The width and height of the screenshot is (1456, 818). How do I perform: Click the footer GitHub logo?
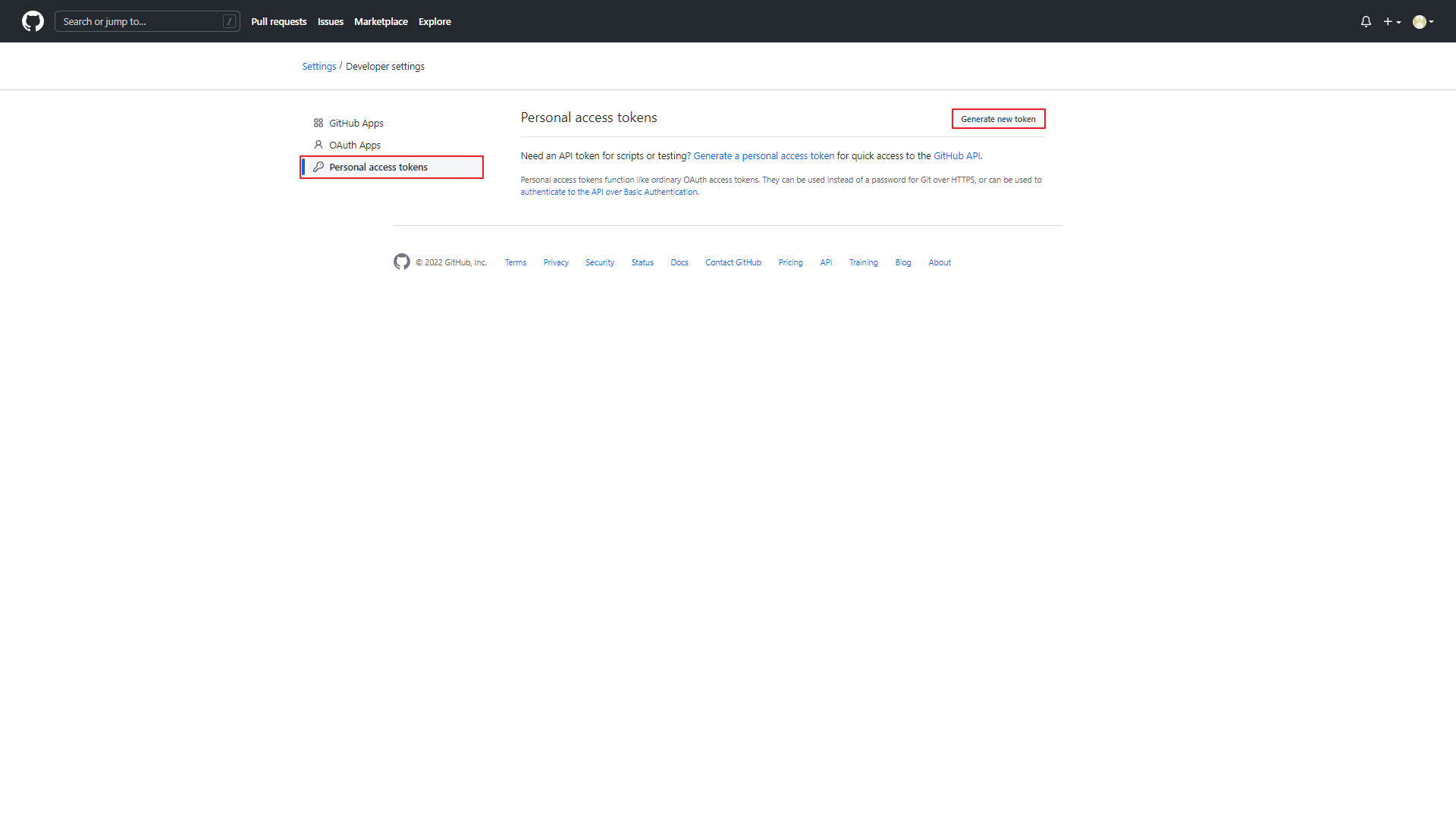[402, 262]
